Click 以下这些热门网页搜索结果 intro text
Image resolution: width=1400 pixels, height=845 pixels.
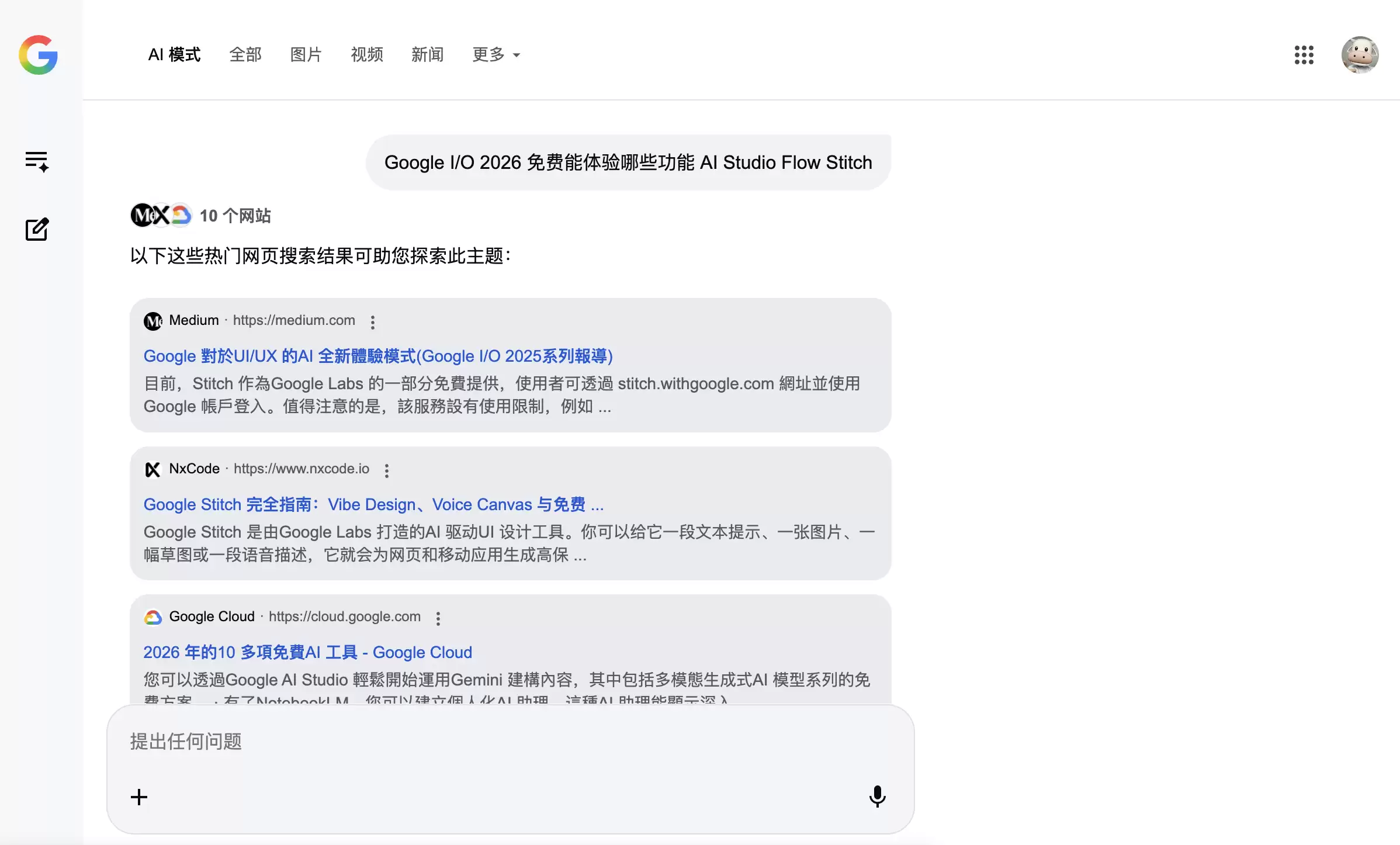[x=320, y=256]
